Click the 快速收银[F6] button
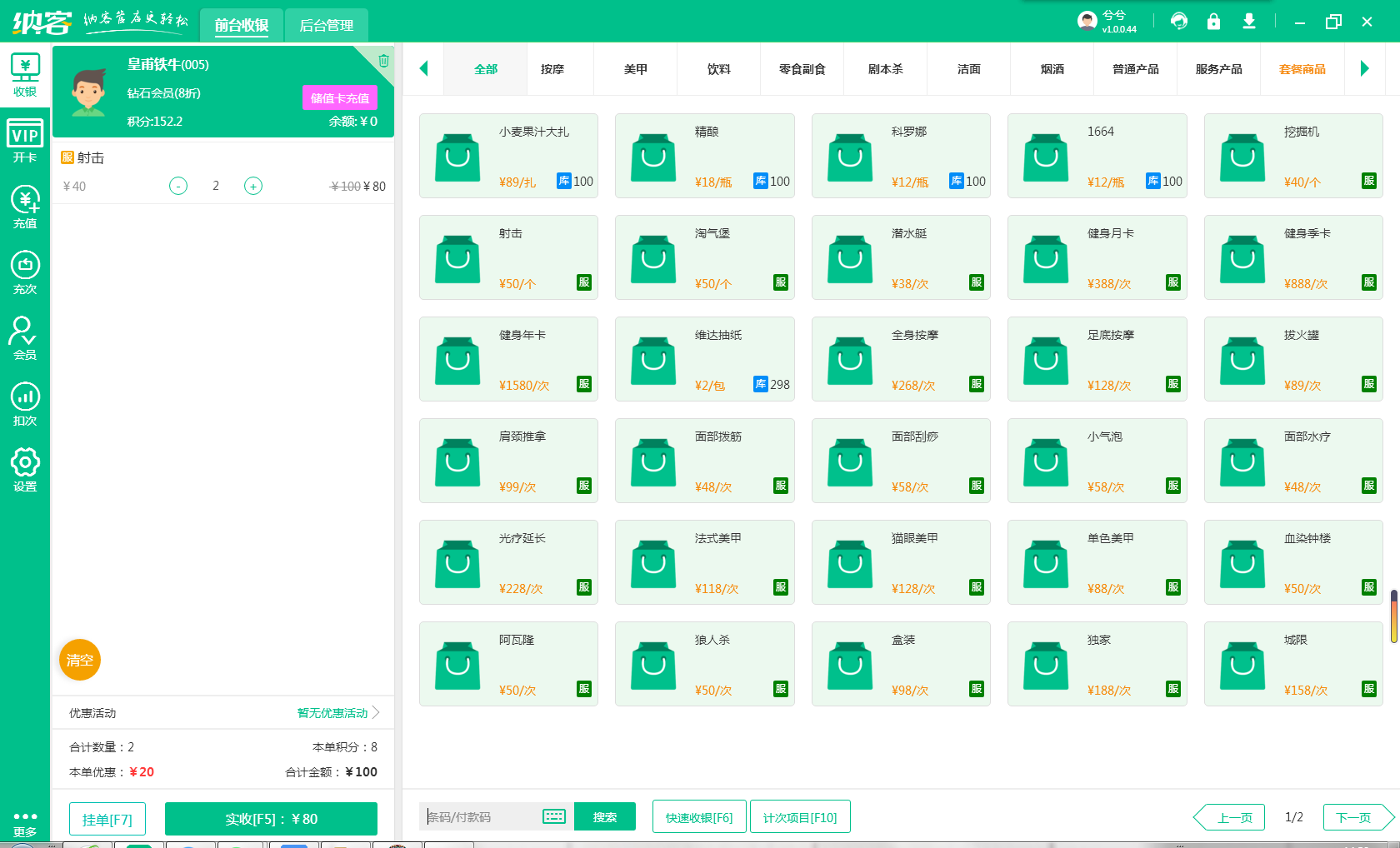Screen dimensions: 1400x848 [x=699, y=816]
